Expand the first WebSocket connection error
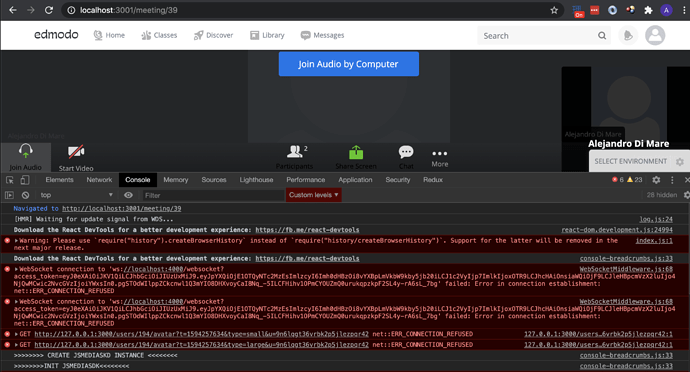Viewport: 690px width, 372px height. [x=16, y=269]
